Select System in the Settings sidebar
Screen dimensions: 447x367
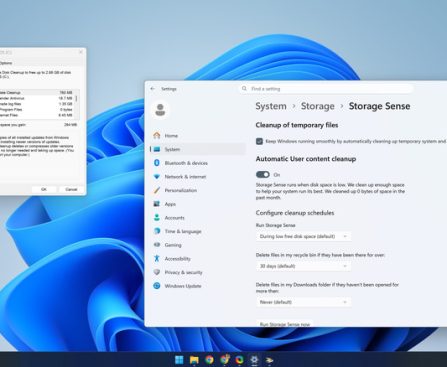[x=198, y=149]
